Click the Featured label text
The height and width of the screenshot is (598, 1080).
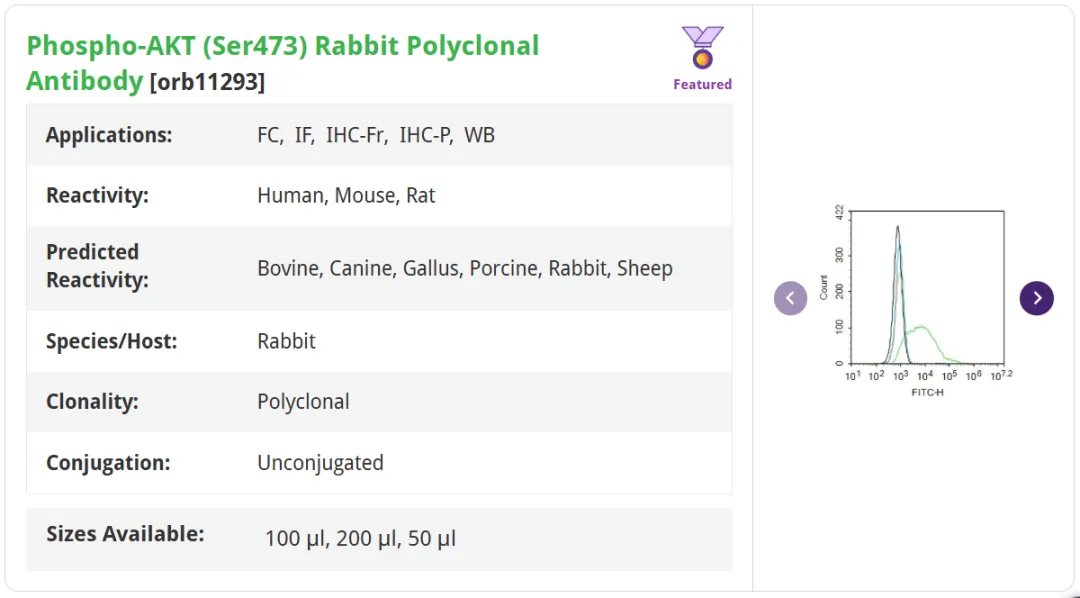(x=703, y=84)
